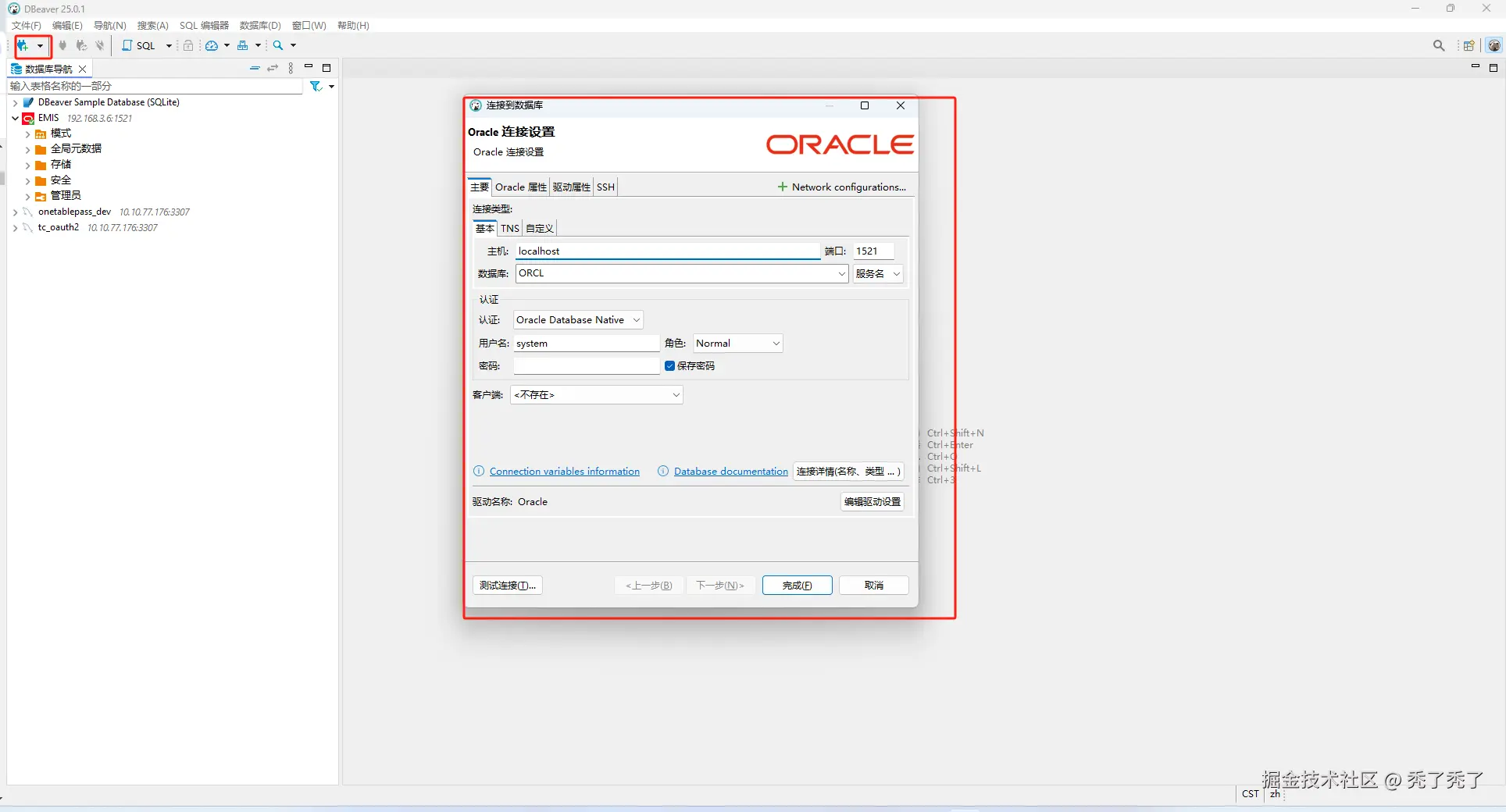This screenshot has height=812, width=1506.
Task: Open the dashboard gauge dropdown arrow
Action: point(227,46)
